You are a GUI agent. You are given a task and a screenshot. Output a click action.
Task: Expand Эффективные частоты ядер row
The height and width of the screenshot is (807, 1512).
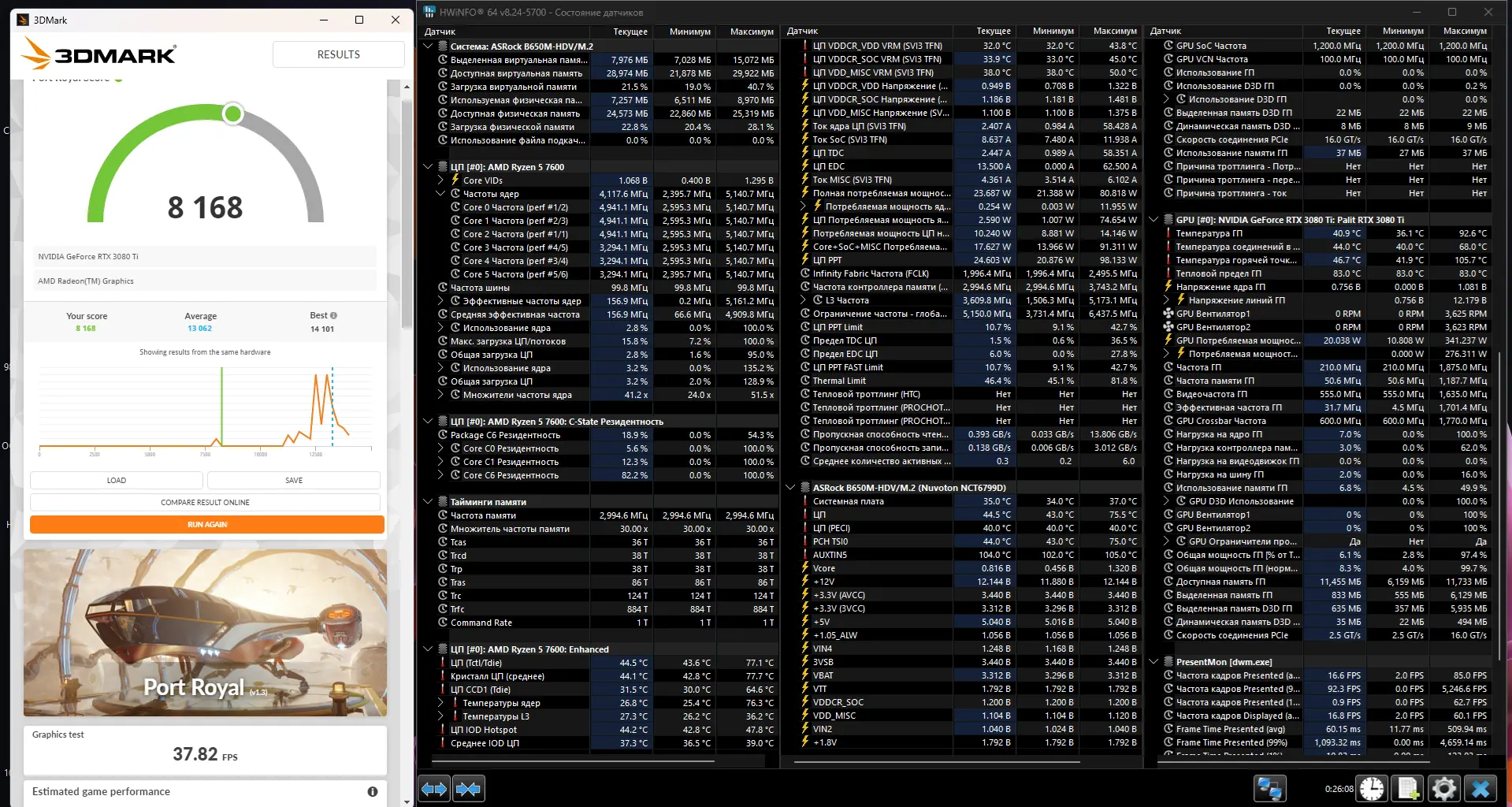pyautogui.click(x=440, y=301)
